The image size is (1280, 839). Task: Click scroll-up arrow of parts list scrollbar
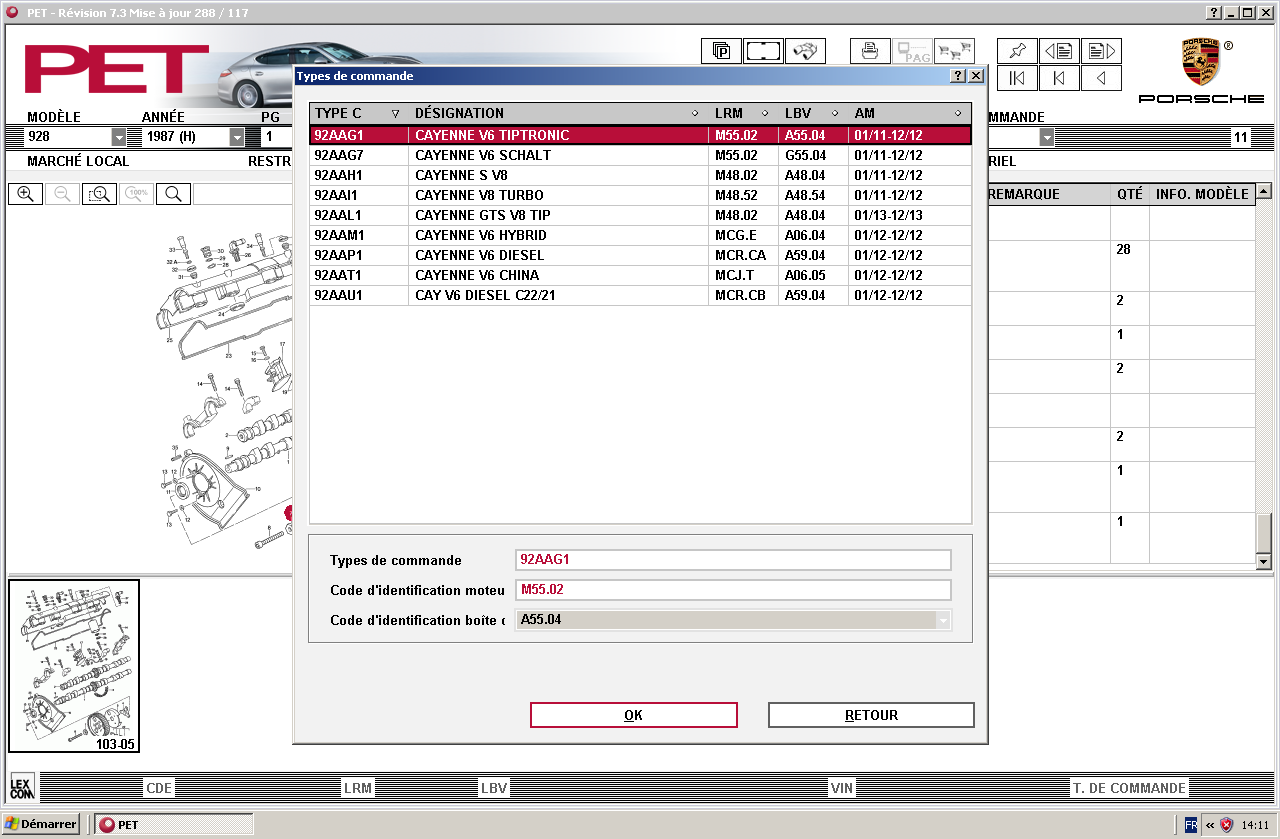tap(1264, 191)
